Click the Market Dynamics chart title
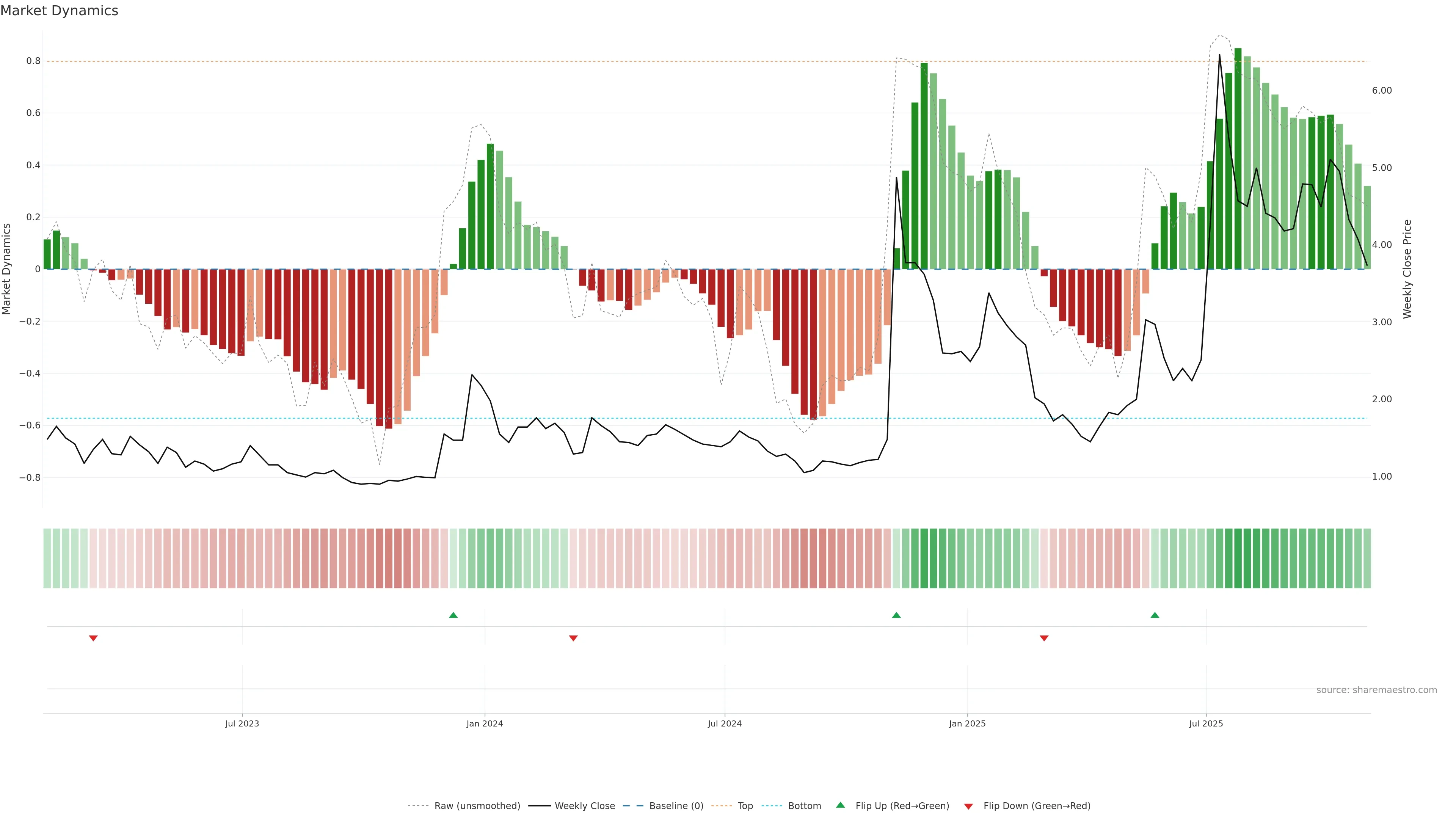 pyautogui.click(x=60, y=11)
